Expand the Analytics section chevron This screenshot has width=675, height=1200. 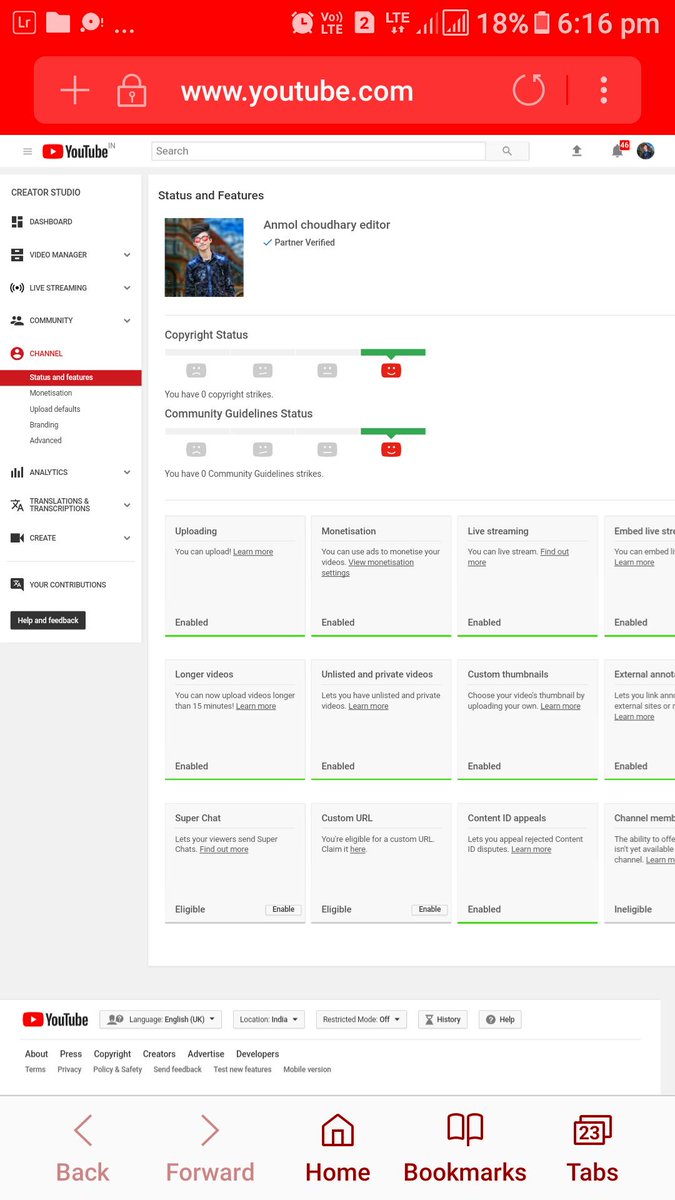127,472
